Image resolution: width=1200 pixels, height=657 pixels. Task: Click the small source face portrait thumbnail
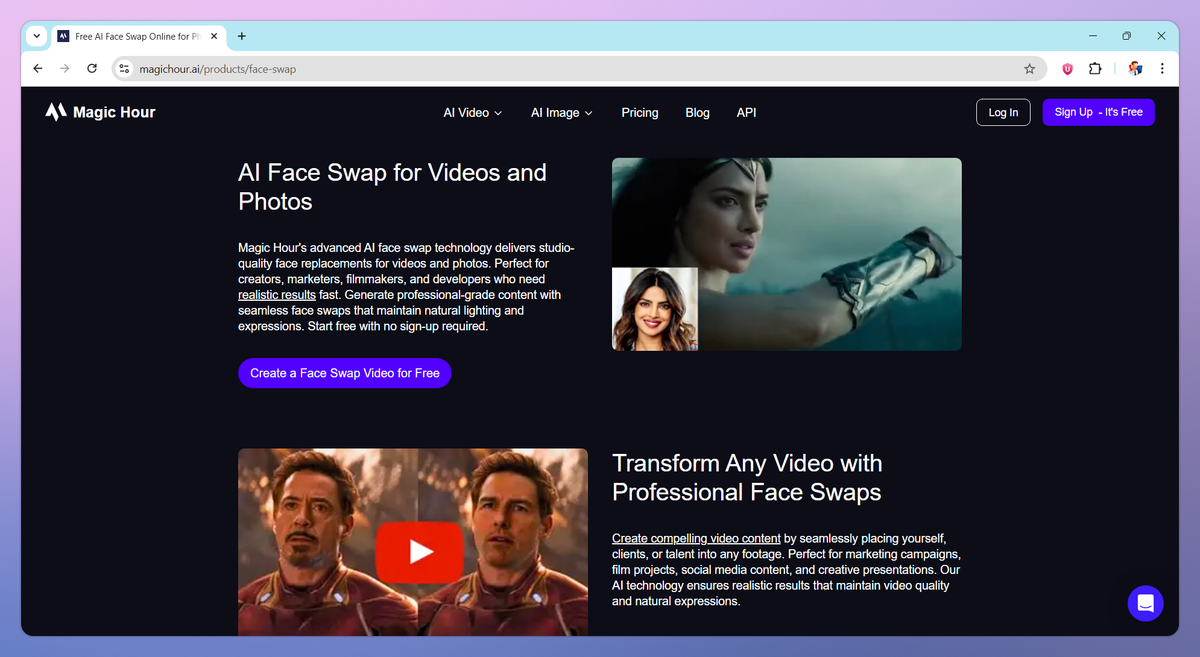point(655,309)
